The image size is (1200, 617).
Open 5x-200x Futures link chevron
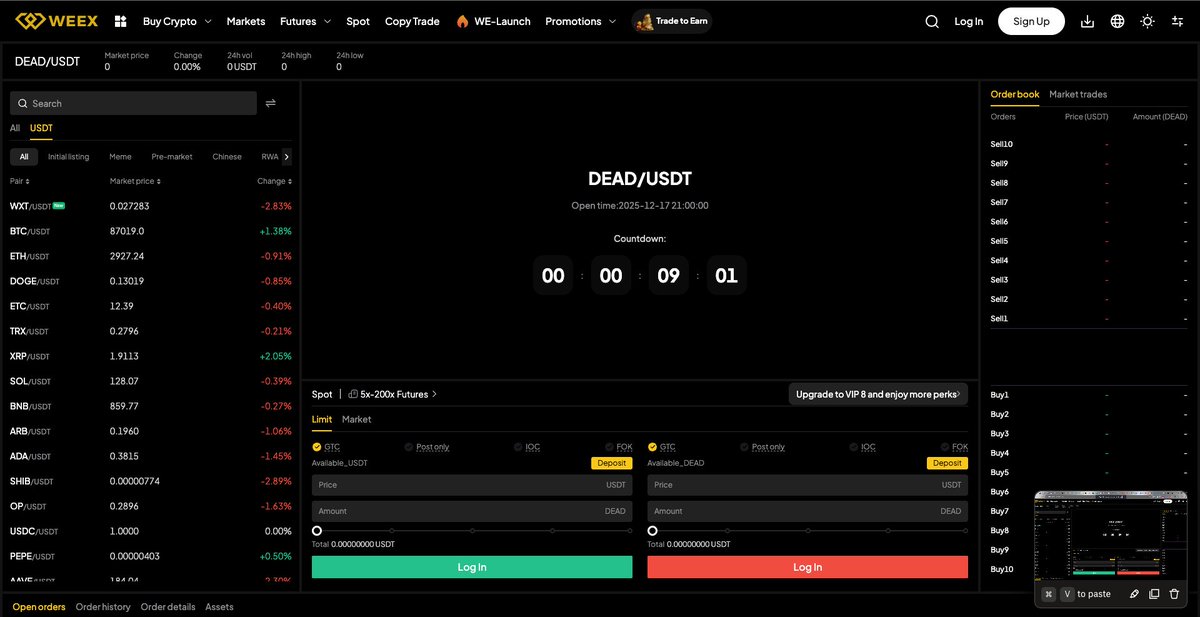pyautogui.click(x=435, y=394)
